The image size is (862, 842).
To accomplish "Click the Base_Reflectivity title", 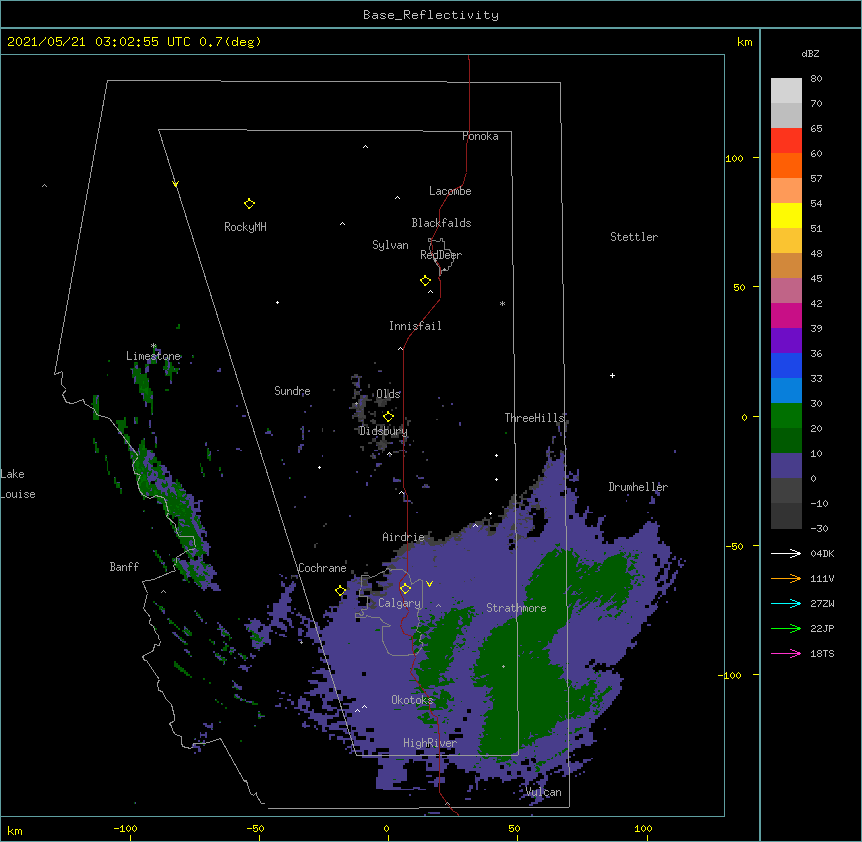I will pos(431,15).
